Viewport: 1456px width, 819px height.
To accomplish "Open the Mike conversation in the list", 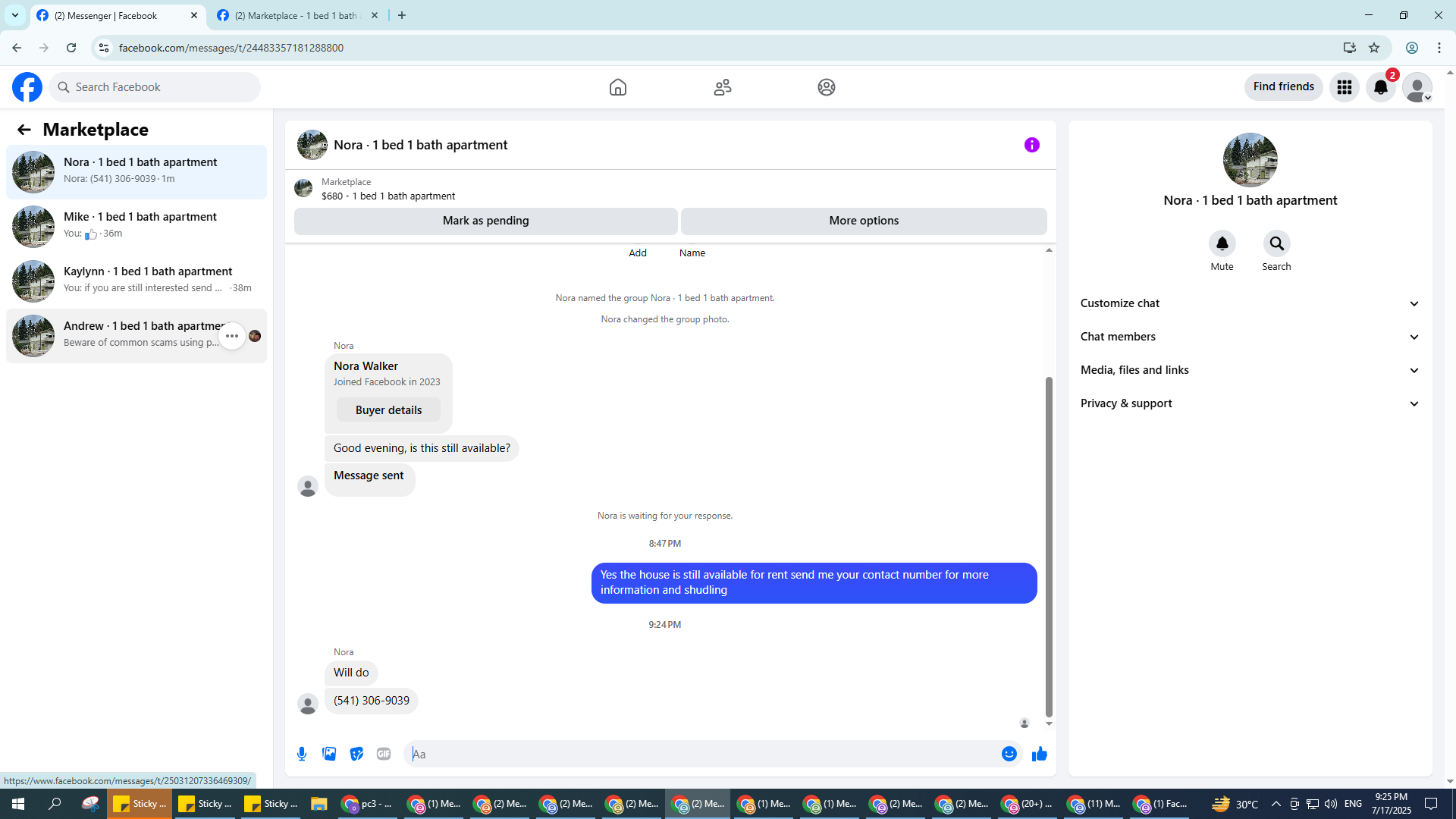I will 136,227.
